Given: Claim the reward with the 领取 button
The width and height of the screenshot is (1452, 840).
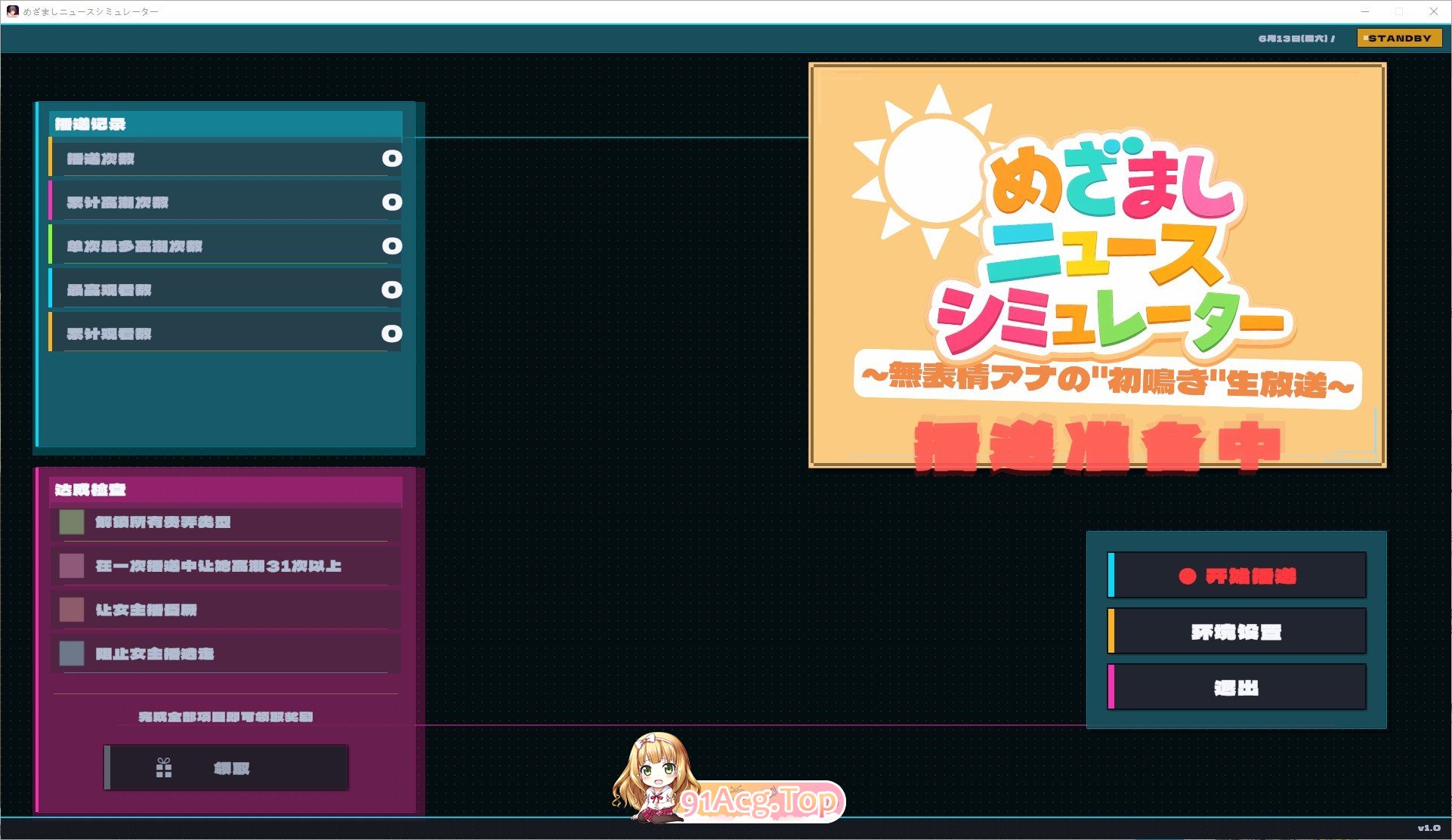Looking at the screenshot, I should [x=226, y=768].
